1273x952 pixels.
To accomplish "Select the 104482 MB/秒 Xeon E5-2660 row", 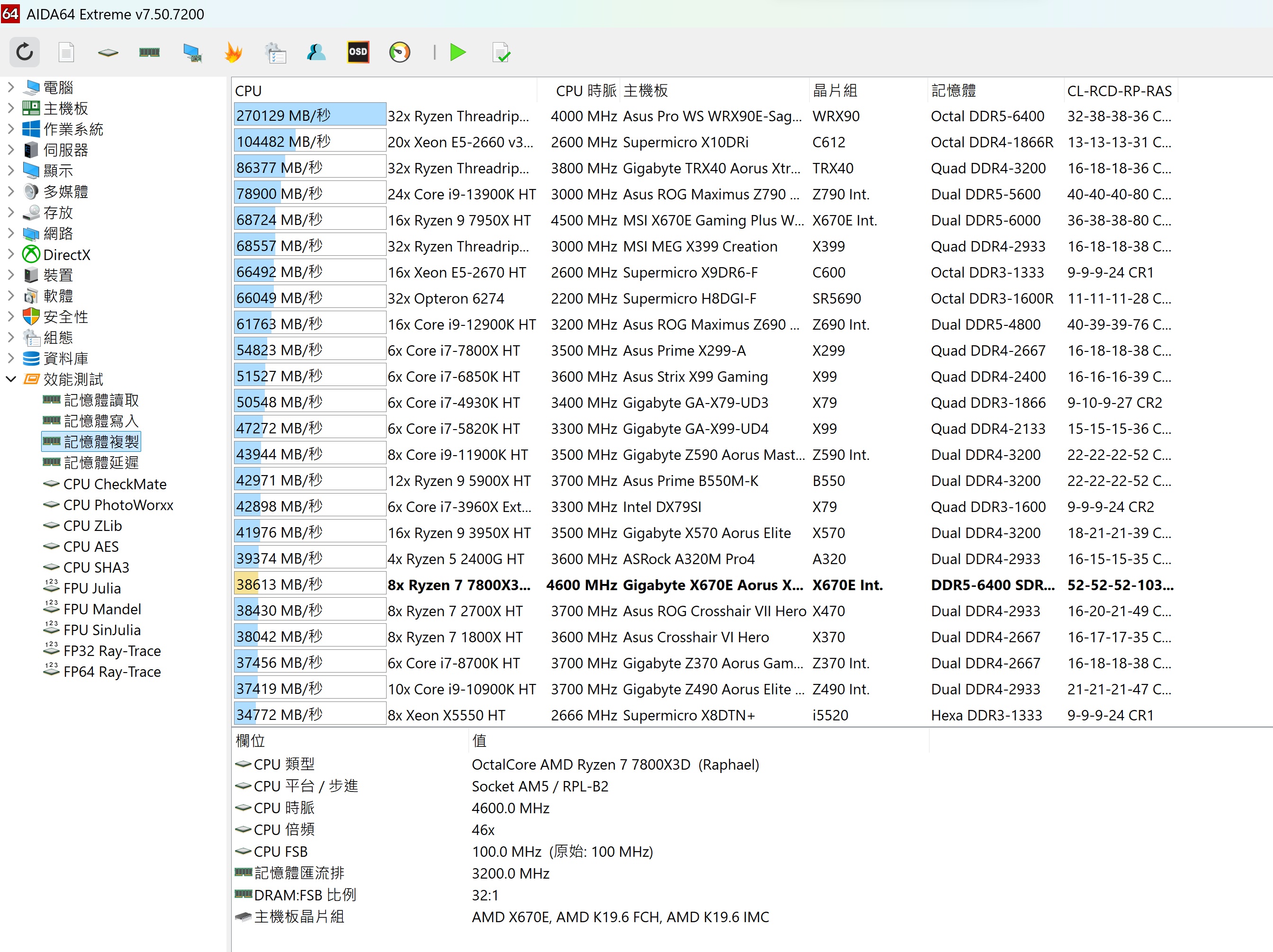I will [x=705, y=142].
